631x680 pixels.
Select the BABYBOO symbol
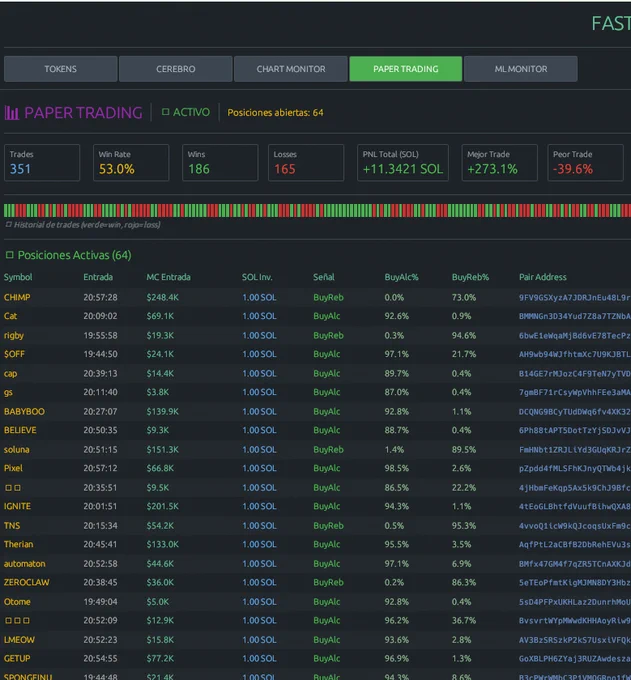click(x=24, y=412)
